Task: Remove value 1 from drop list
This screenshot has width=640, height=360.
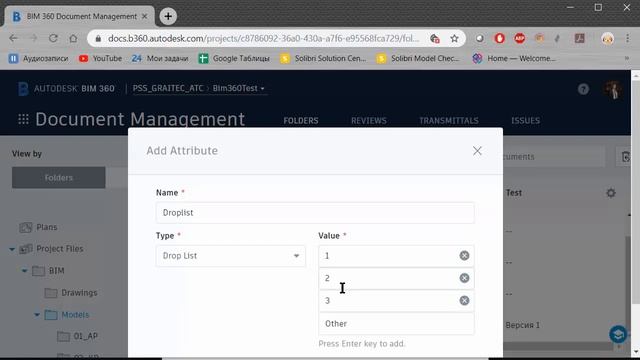Action: click(x=464, y=256)
